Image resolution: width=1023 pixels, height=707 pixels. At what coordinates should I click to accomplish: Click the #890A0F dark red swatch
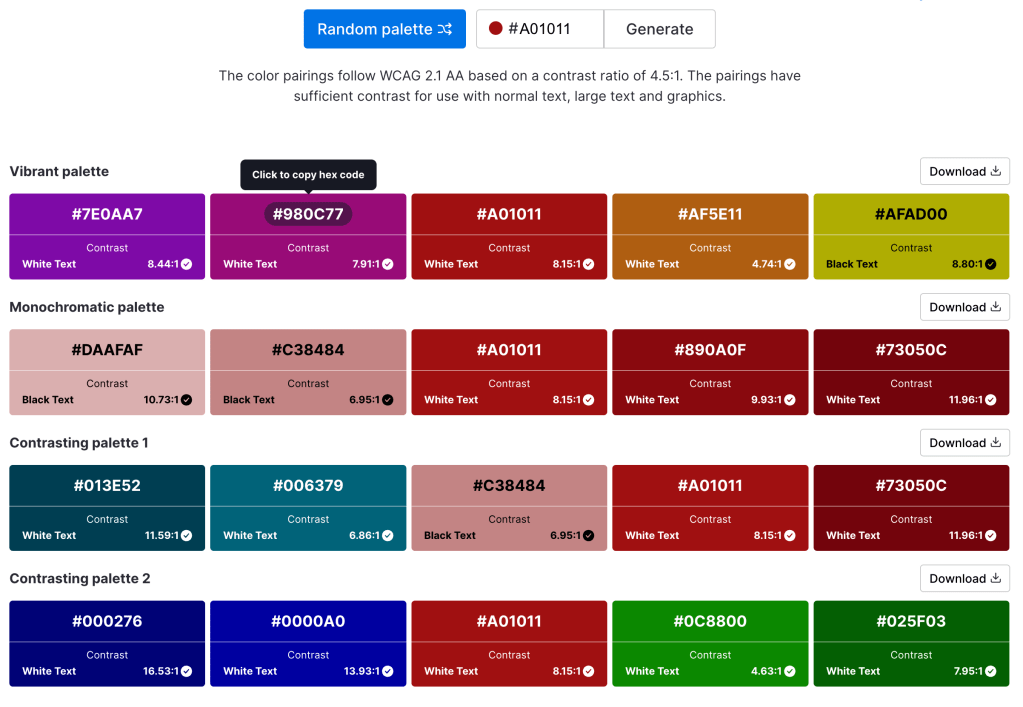click(710, 350)
